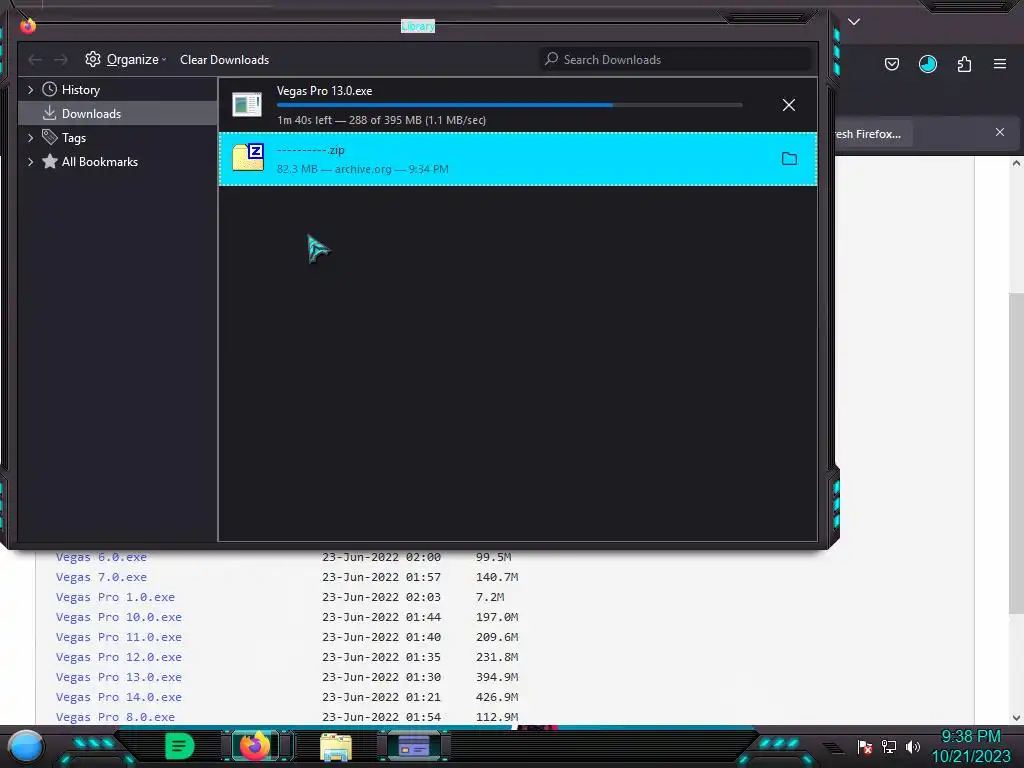Expand the All Bookmarks tree node
Image resolution: width=1024 pixels, height=768 pixels.
pyautogui.click(x=31, y=162)
